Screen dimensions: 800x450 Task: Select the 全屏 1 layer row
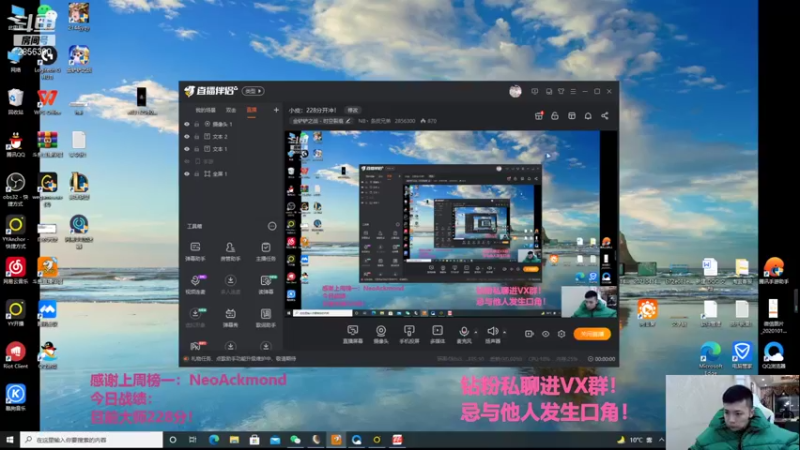[x=231, y=173]
